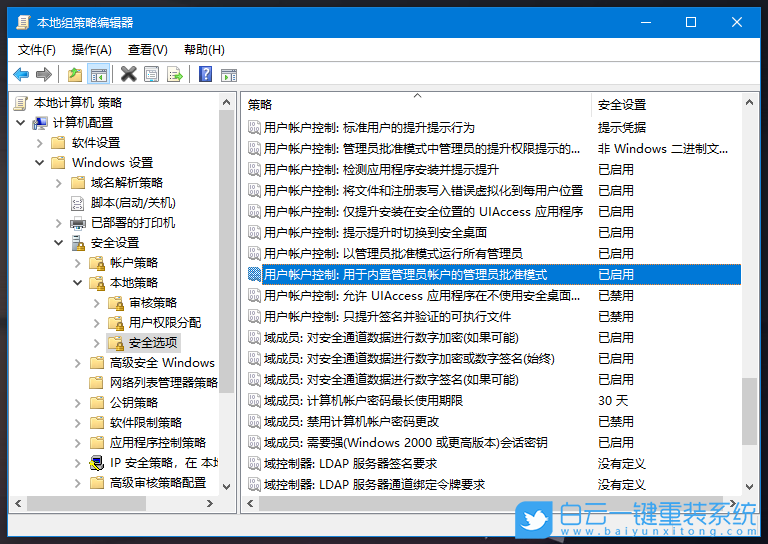
Task: Click the 帐户策略 folder icon
Action: coord(97,263)
